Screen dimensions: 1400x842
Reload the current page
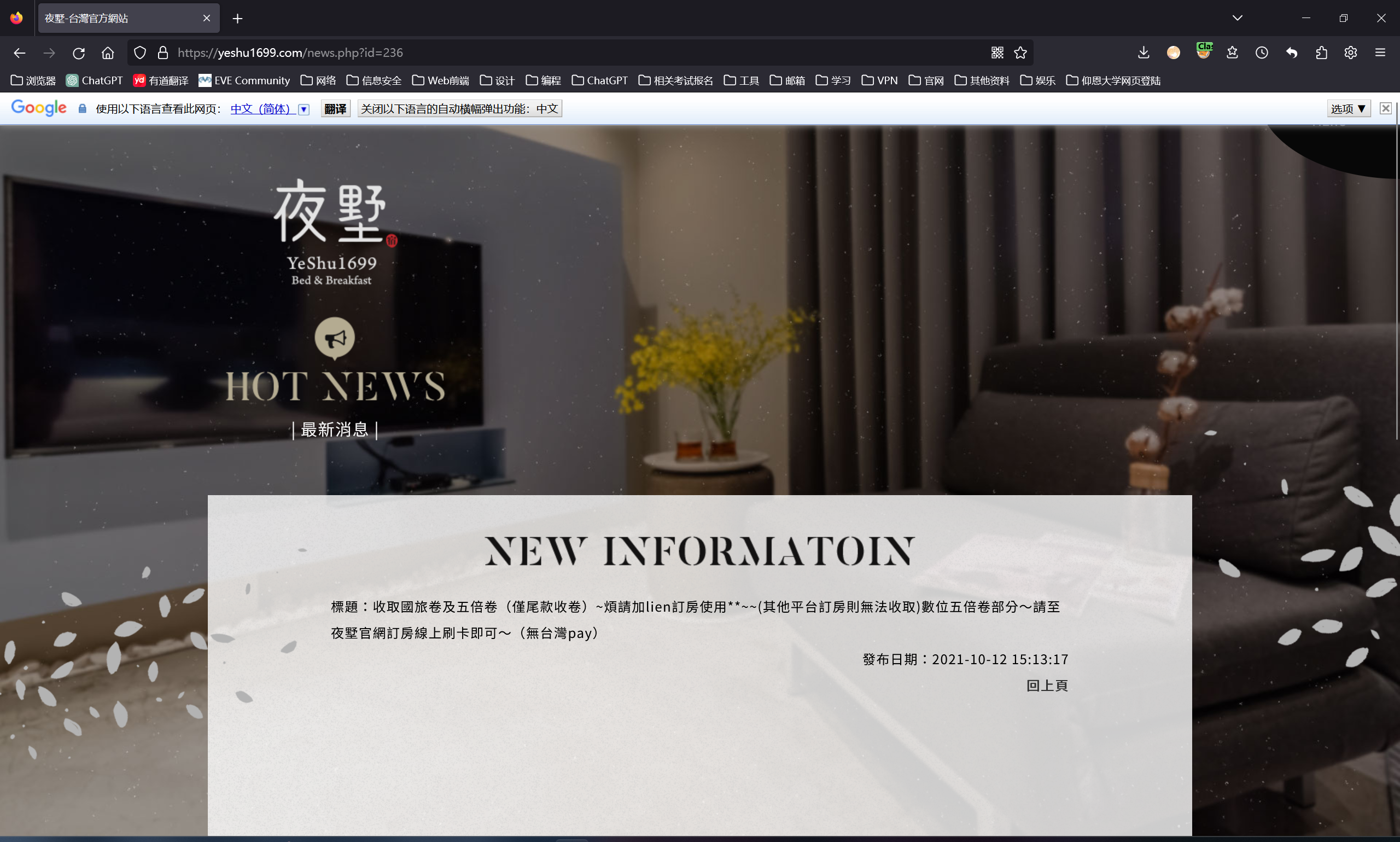tap(79, 53)
